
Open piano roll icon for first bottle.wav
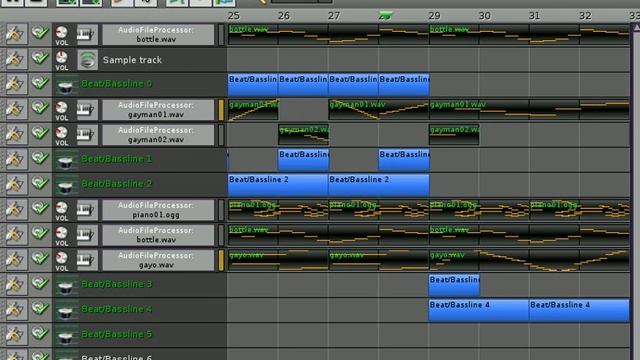[x=87, y=34]
